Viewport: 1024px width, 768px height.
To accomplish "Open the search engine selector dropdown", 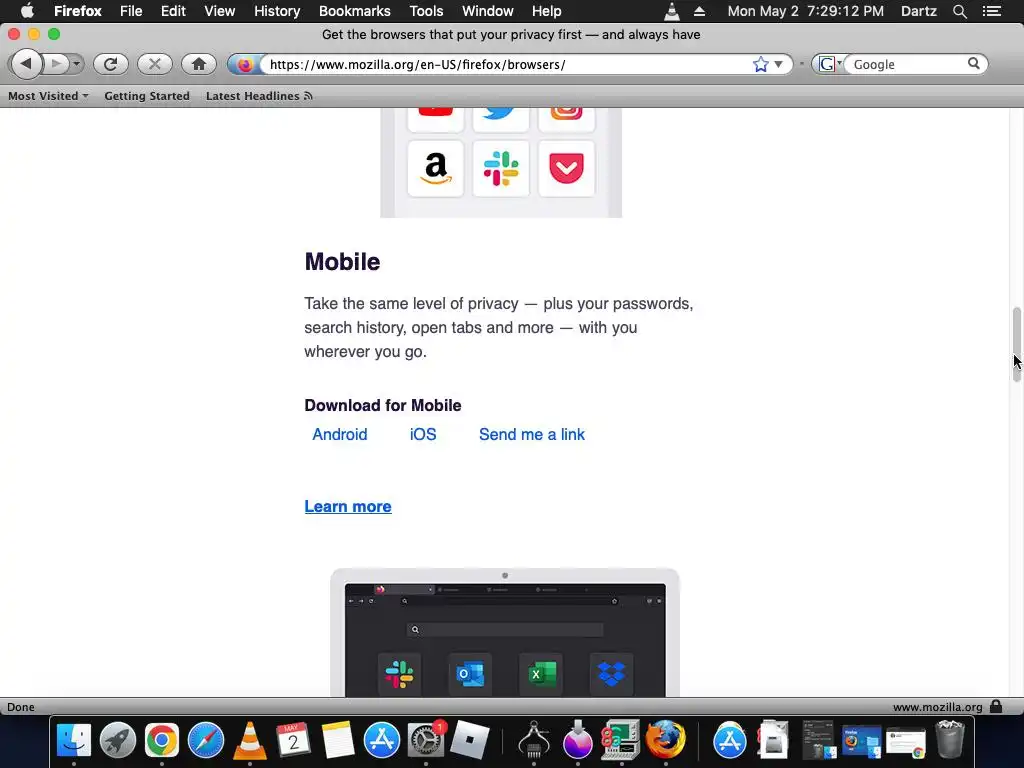I will pyautogui.click(x=829, y=64).
